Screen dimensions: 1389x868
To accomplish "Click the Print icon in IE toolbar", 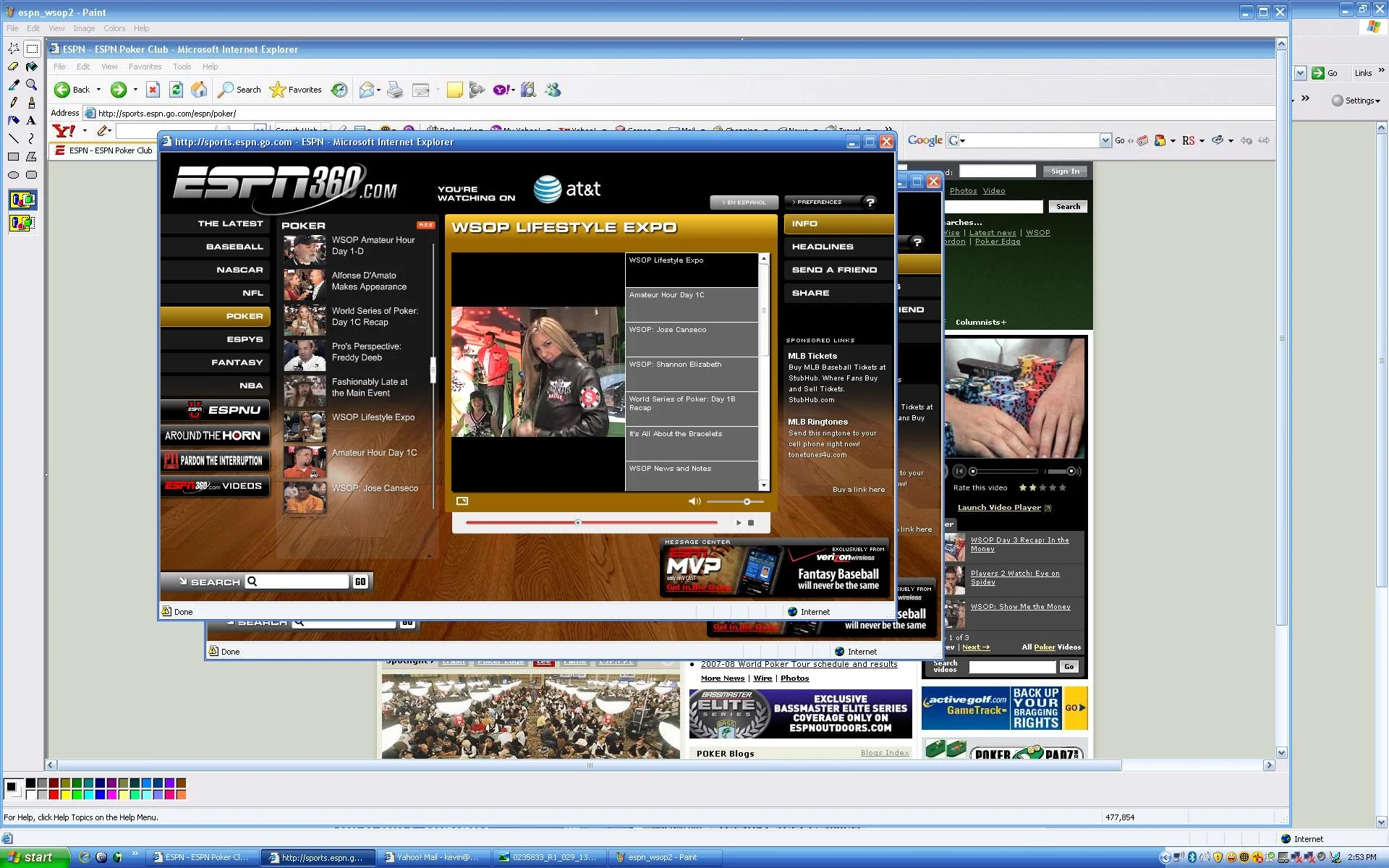I will pyautogui.click(x=394, y=90).
